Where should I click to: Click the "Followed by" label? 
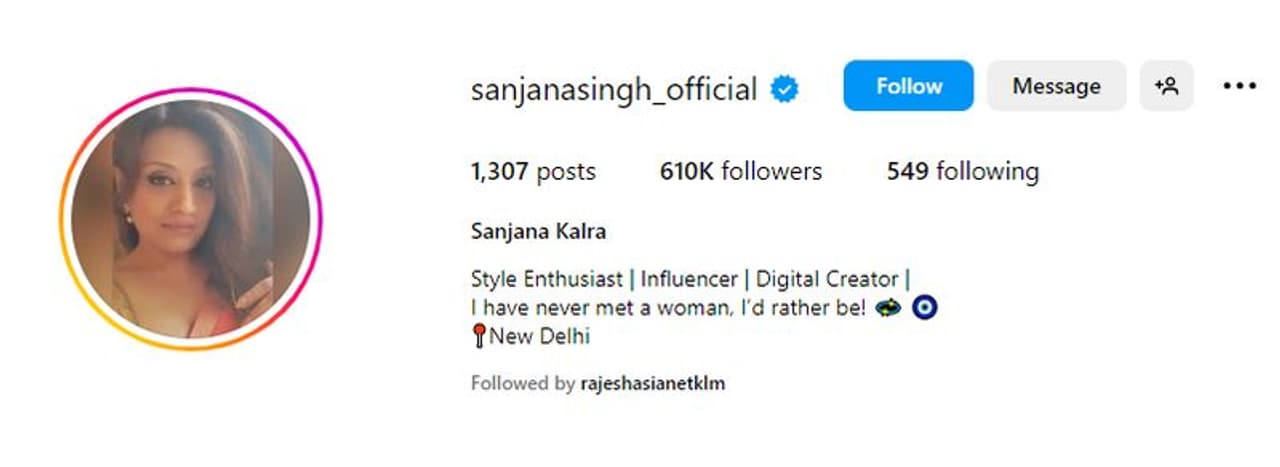[x=523, y=383]
